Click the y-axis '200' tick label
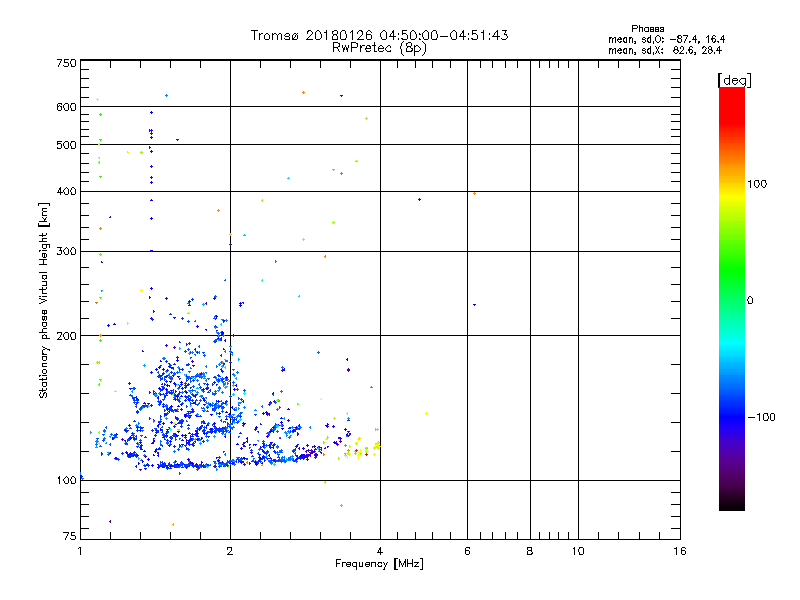Viewport: 800px width, 600px height. [x=66, y=336]
